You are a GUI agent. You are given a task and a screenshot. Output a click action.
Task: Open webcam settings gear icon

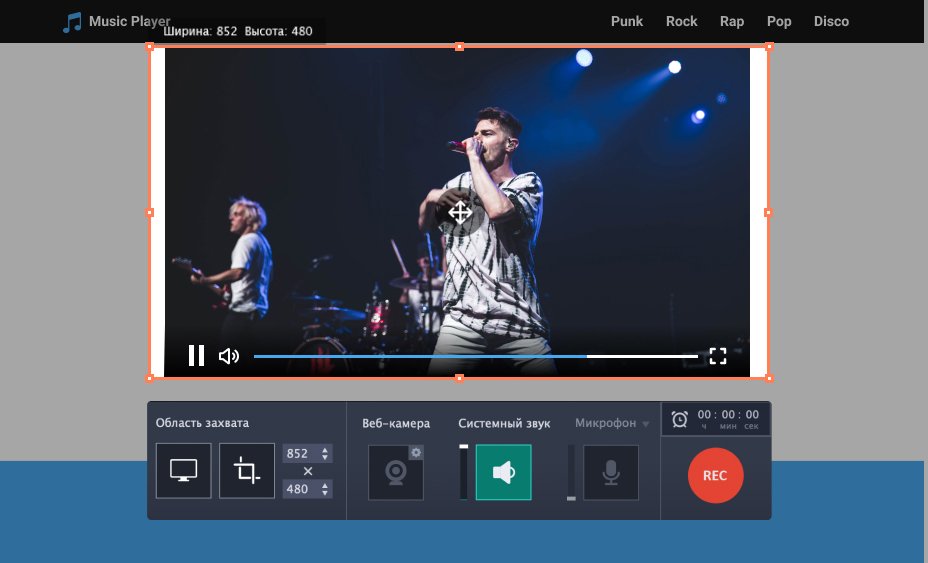coord(416,452)
